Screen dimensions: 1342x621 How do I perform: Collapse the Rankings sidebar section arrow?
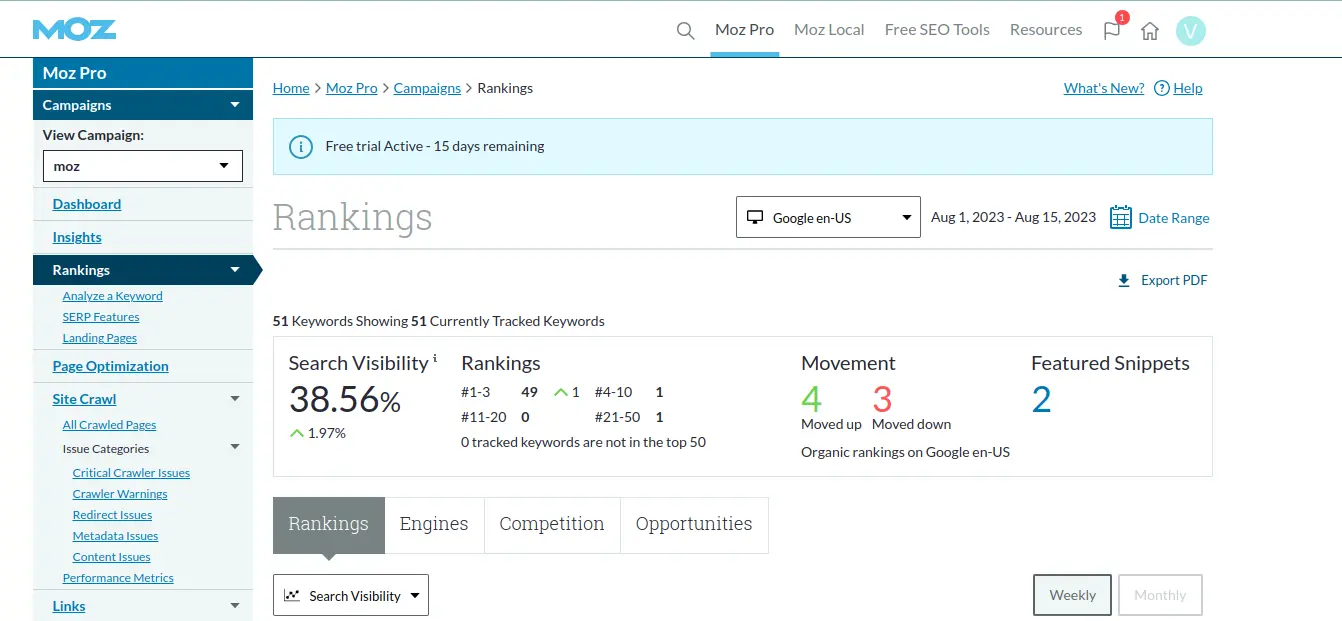click(x=235, y=270)
